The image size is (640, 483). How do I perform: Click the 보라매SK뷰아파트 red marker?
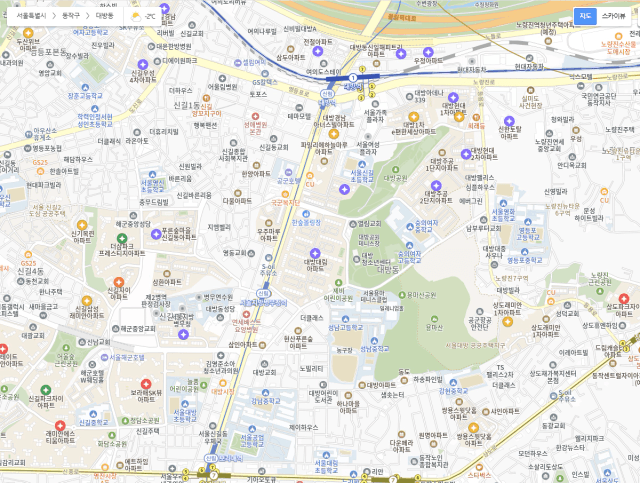click(146, 384)
